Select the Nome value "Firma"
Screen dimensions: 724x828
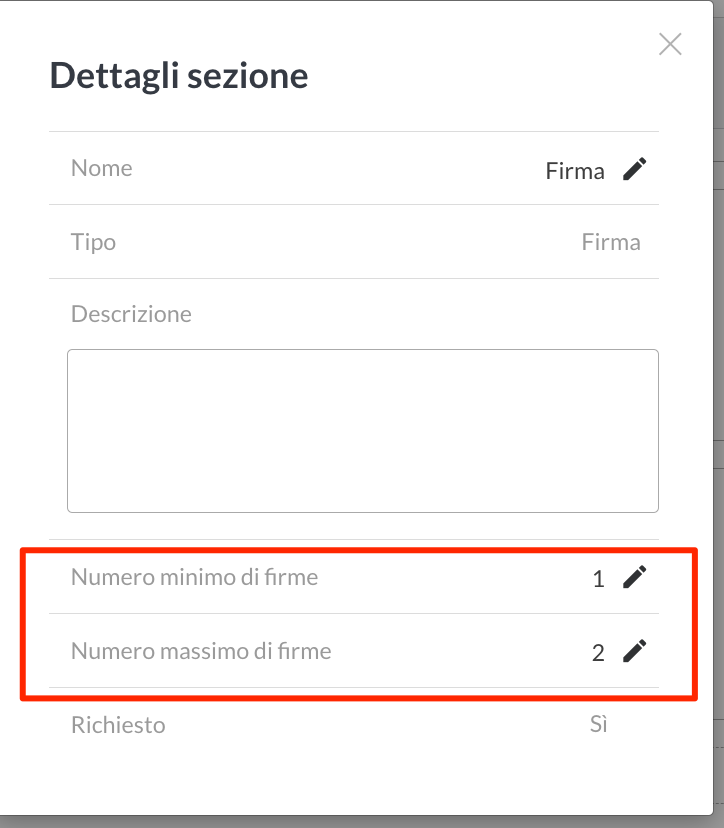click(575, 171)
